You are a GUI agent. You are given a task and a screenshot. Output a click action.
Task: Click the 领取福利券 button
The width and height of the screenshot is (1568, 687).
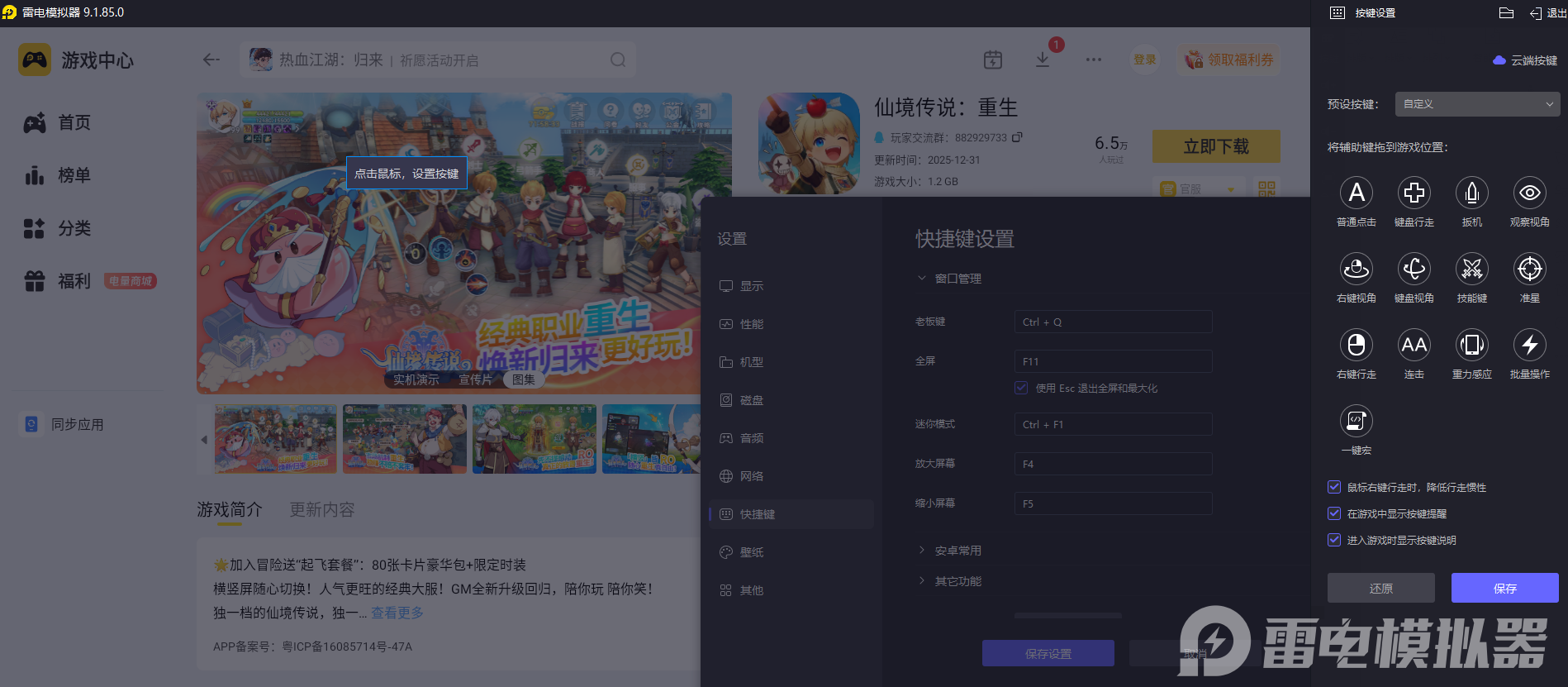[1229, 60]
